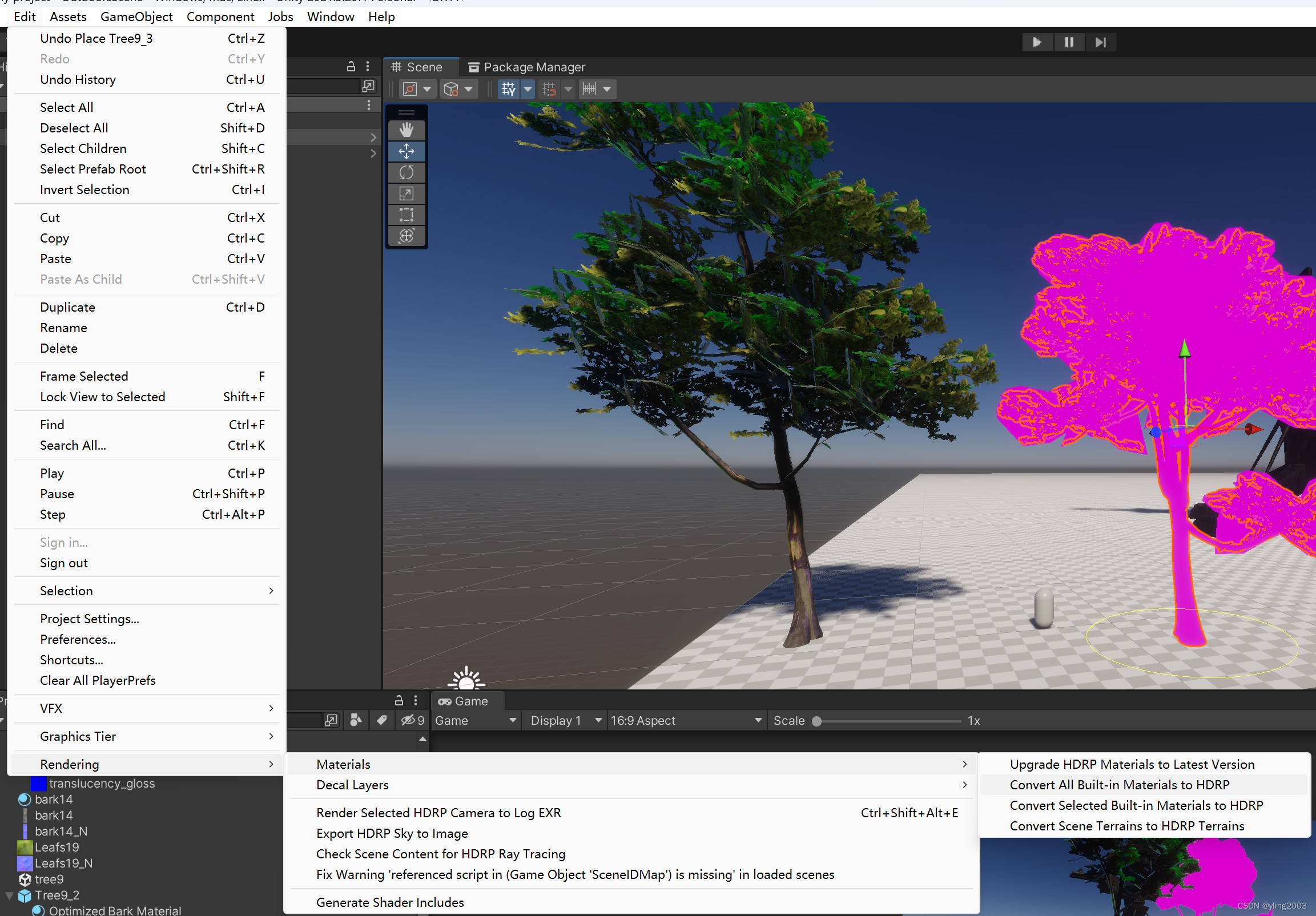Toggle the Game panel lock icon

click(399, 700)
